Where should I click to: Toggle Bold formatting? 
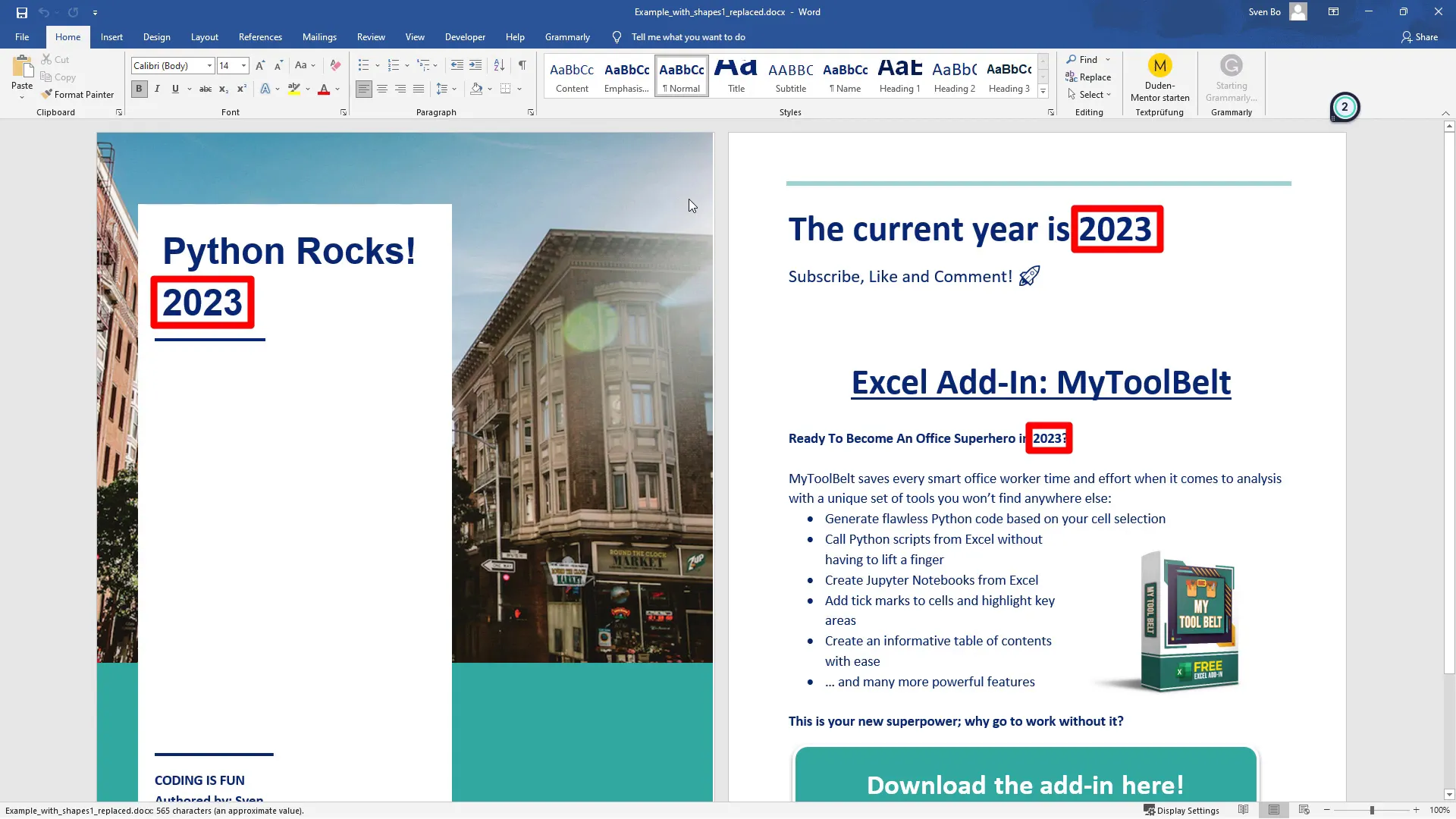pos(139,89)
